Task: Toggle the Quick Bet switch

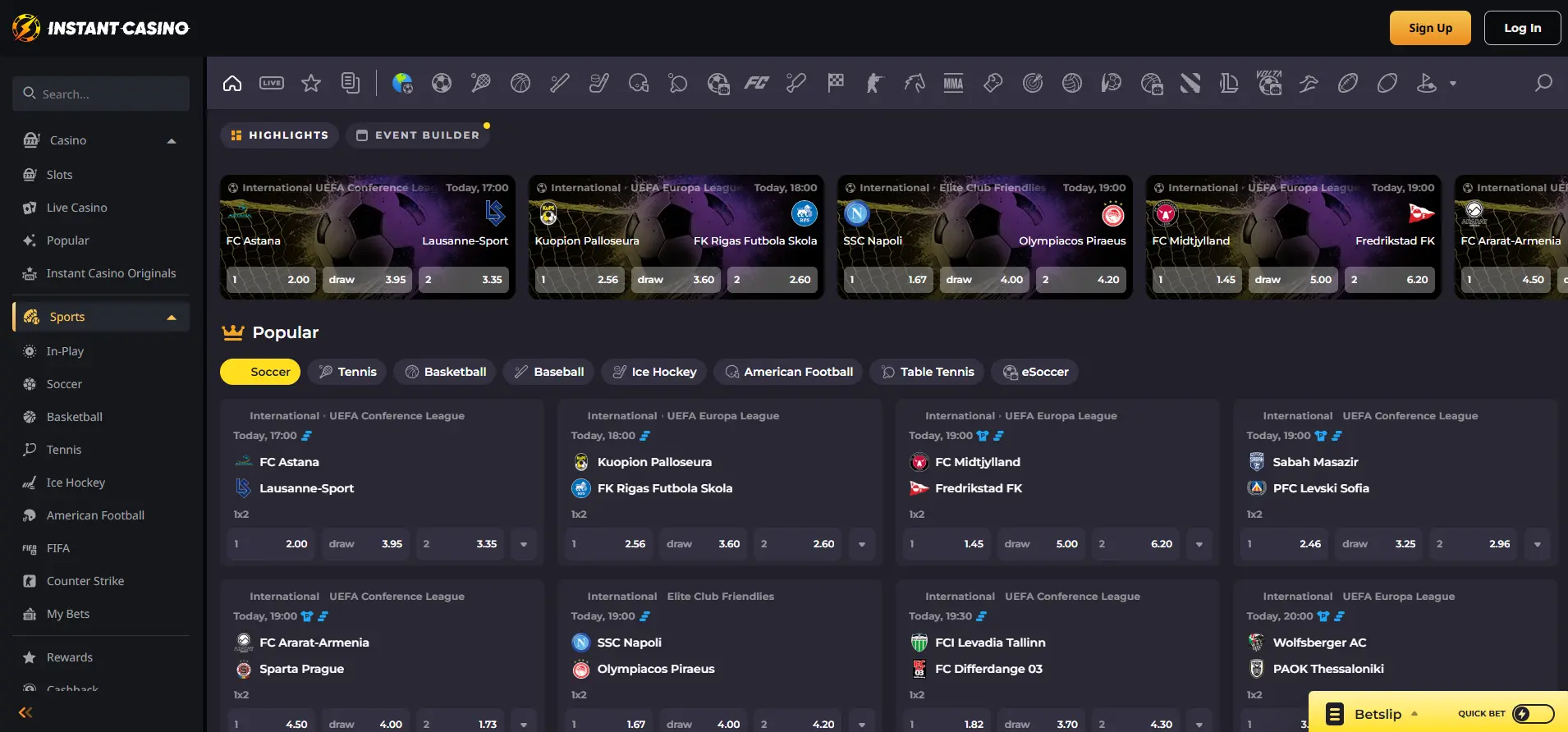Action: [1533, 714]
